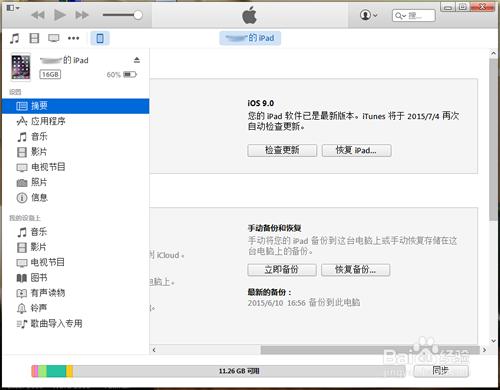Click the 恢复备份... button
The width and height of the screenshot is (500, 390).
(355, 270)
